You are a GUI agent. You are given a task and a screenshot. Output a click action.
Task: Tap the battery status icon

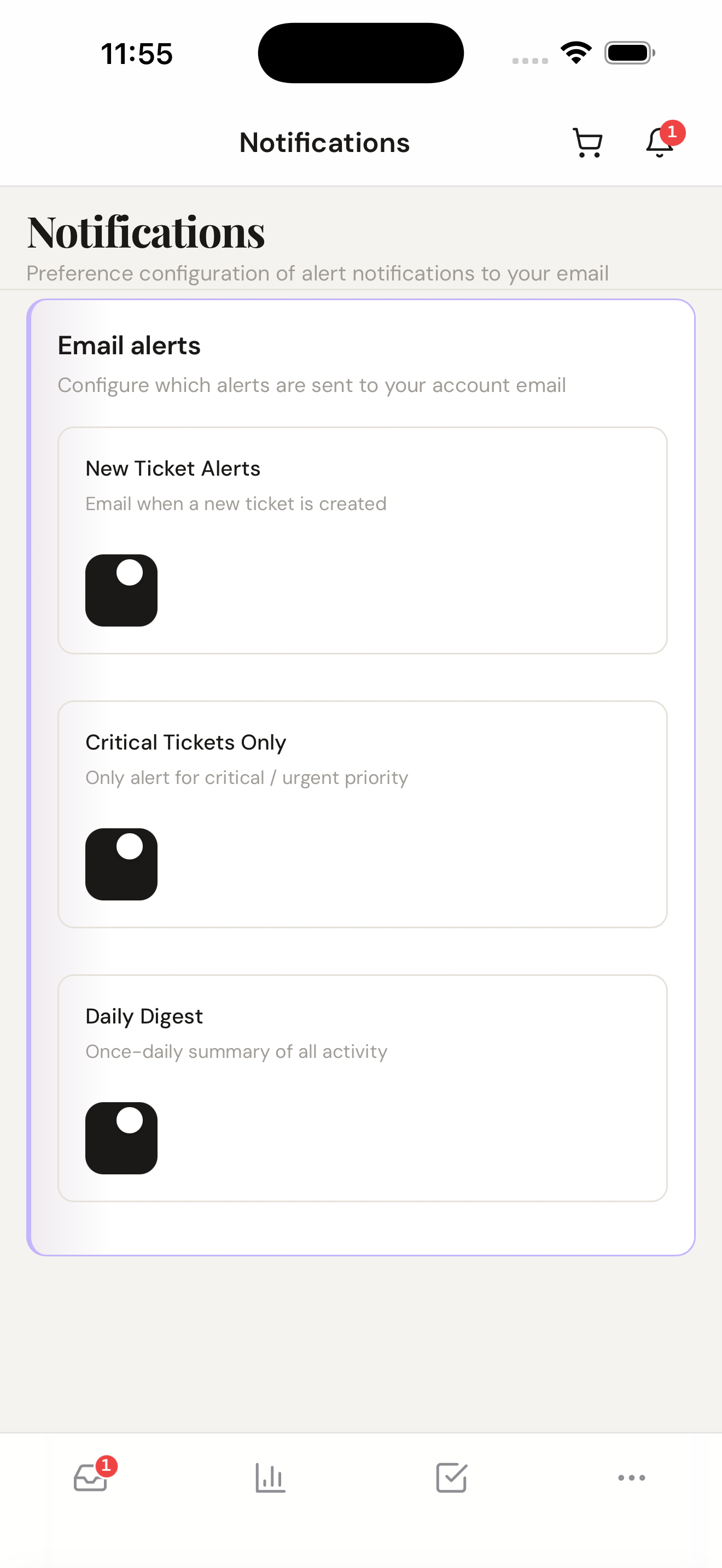(x=629, y=52)
